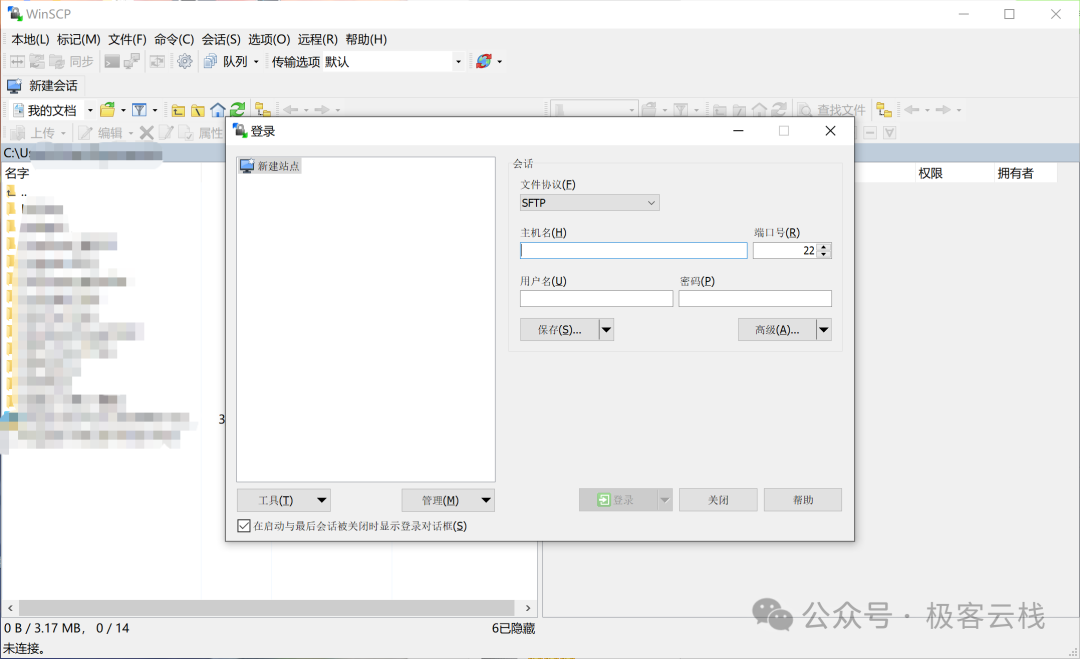Viewport: 1080px width, 659px height.
Task: Click the 关闭 button in login dialog
Action: [x=717, y=500]
